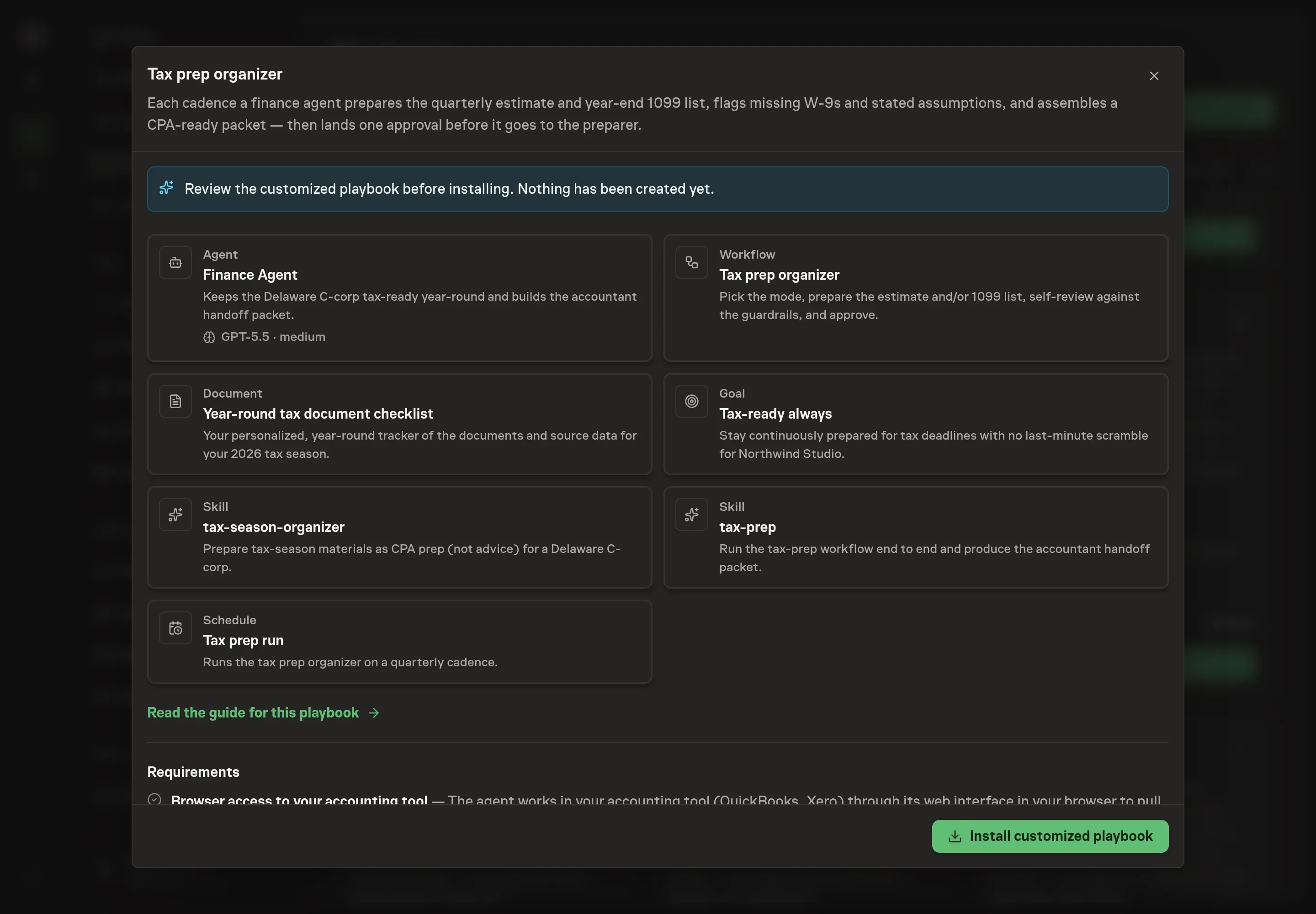Click the brain icon beside GPT-5.5 medium
Viewport: 1316px width, 914px height.
pyautogui.click(x=209, y=337)
